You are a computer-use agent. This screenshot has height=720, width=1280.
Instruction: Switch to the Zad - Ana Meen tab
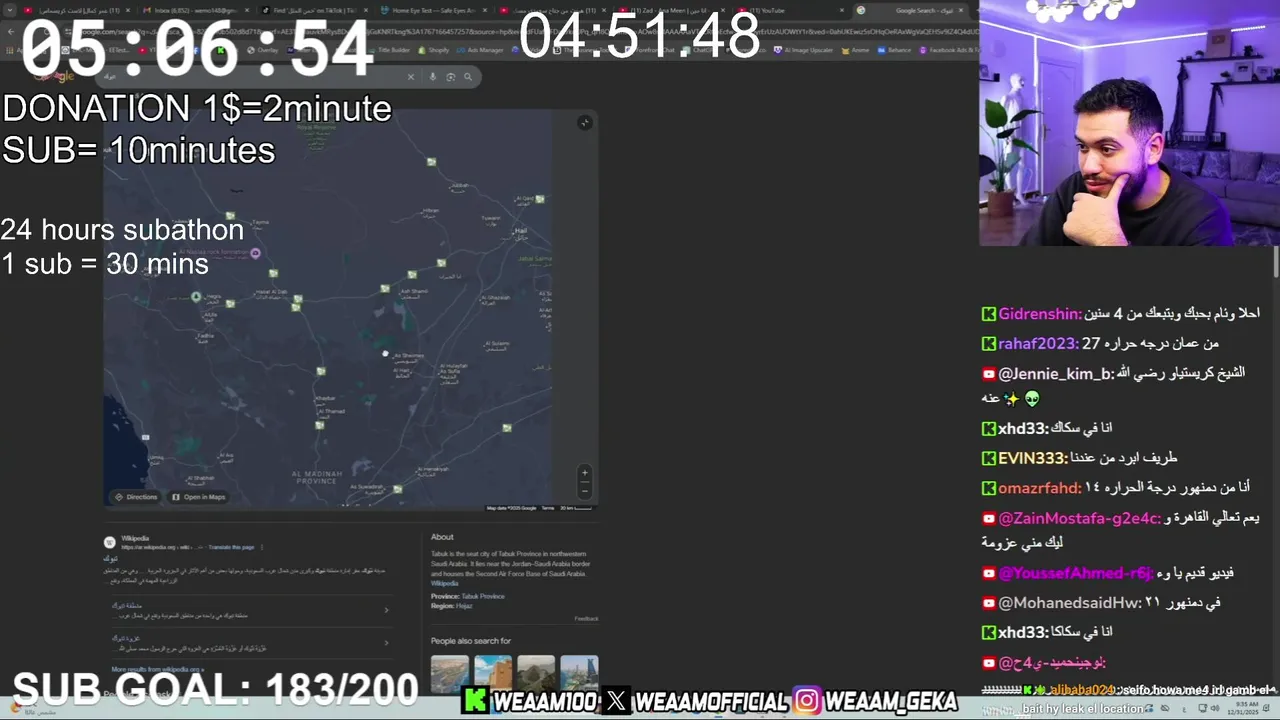(x=669, y=10)
